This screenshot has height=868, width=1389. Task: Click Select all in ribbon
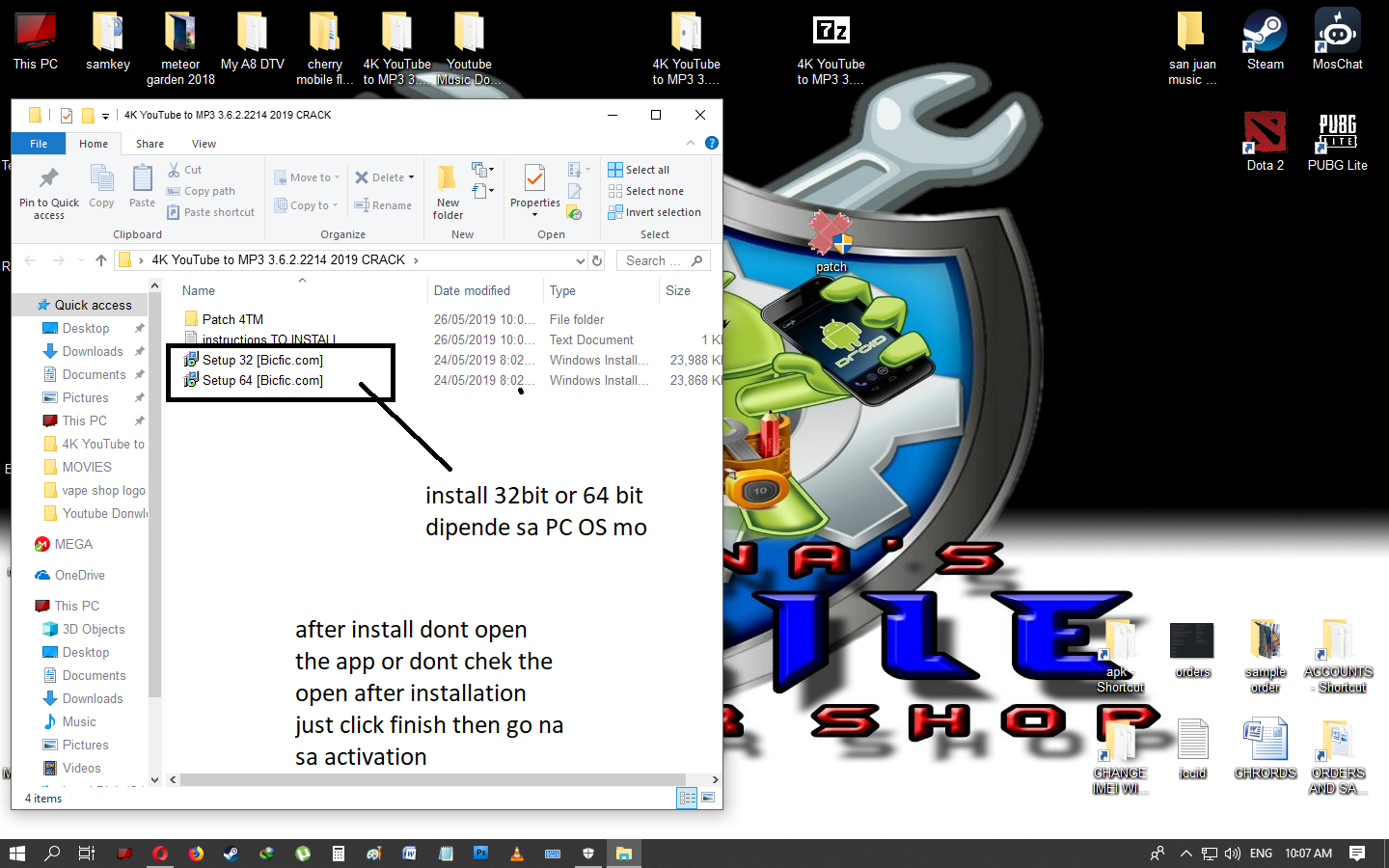(x=639, y=170)
